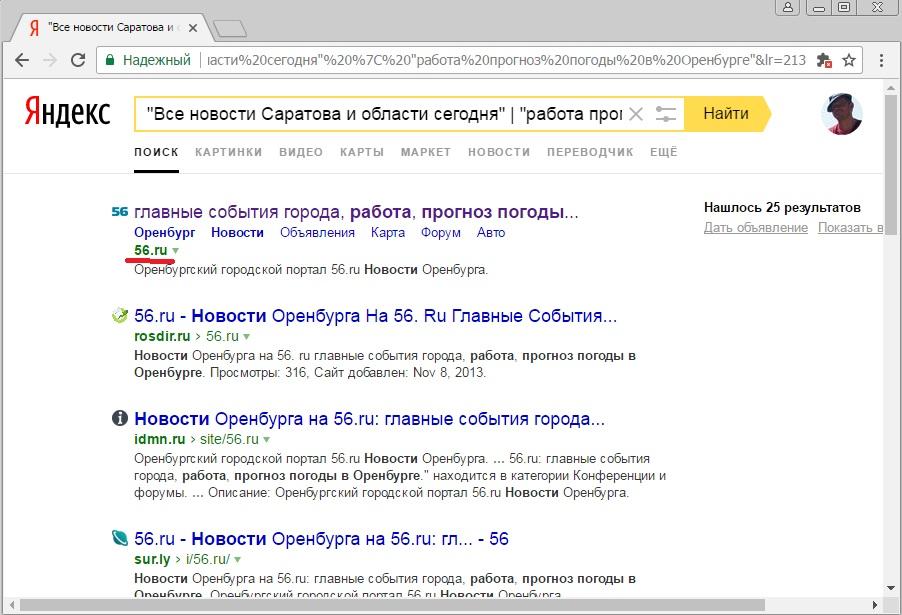Open the Ещё menu
Viewport: 902px width, 615px height.
(x=663, y=152)
